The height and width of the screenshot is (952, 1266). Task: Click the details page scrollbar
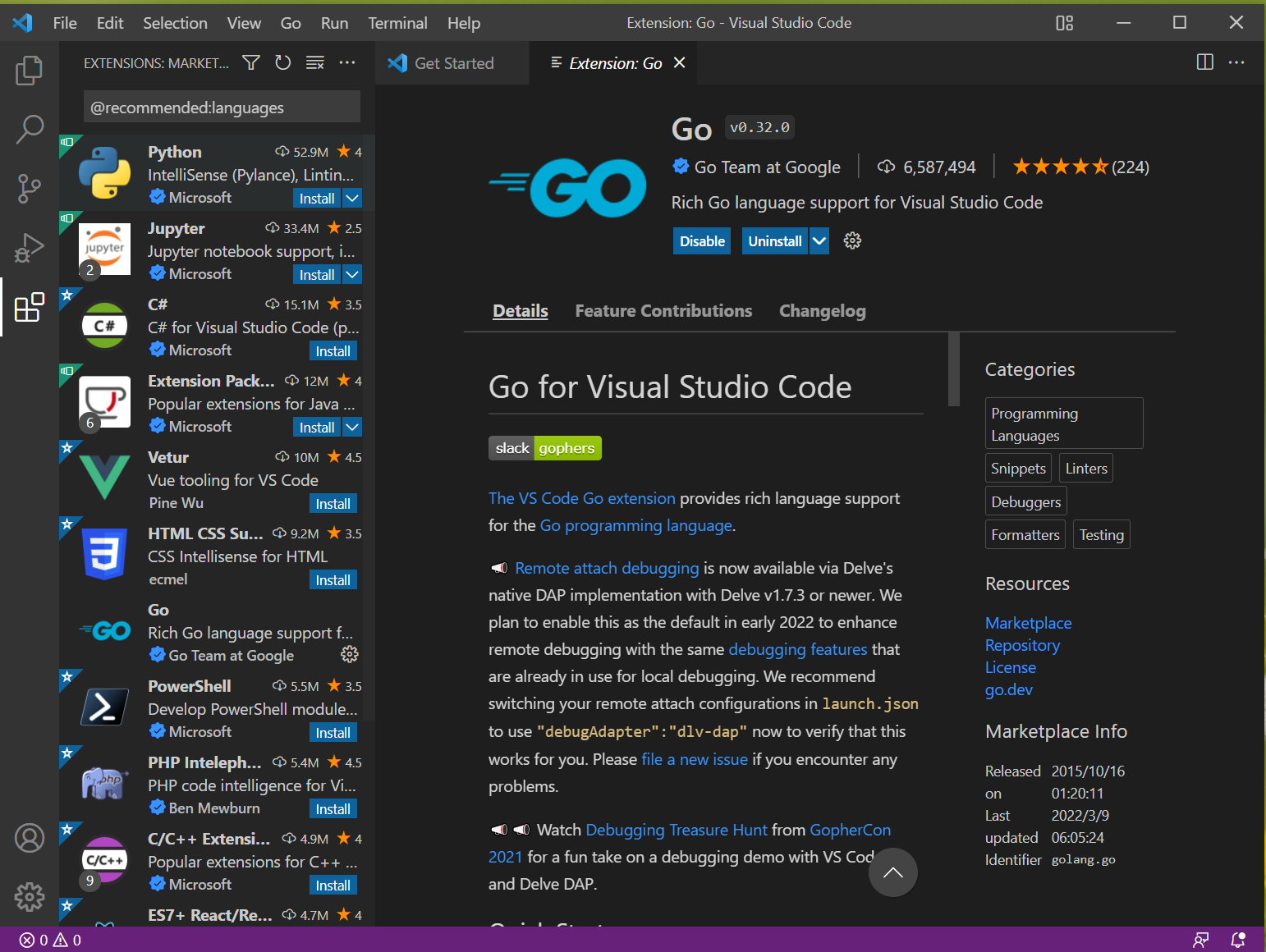[953, 369]
